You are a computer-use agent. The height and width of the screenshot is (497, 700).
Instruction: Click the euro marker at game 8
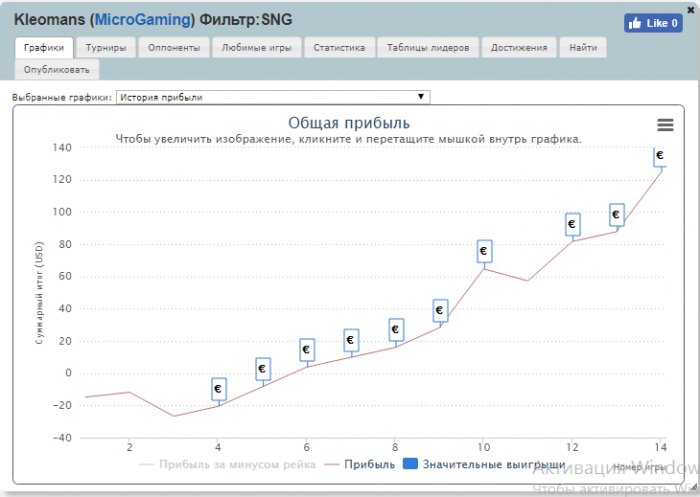(395, 329)
